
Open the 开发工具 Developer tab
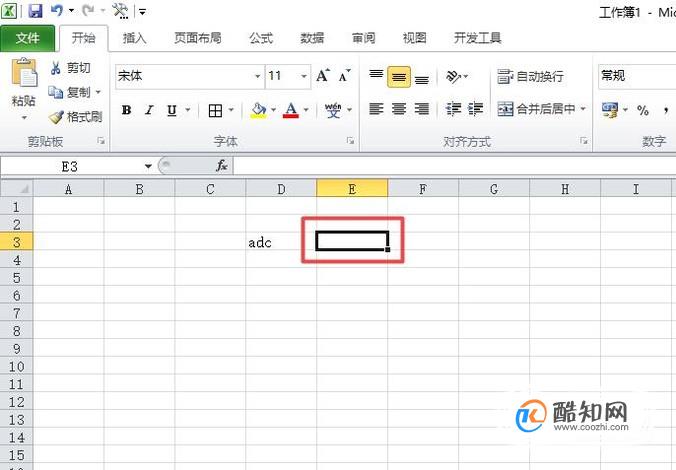click(x=477, y=38)
